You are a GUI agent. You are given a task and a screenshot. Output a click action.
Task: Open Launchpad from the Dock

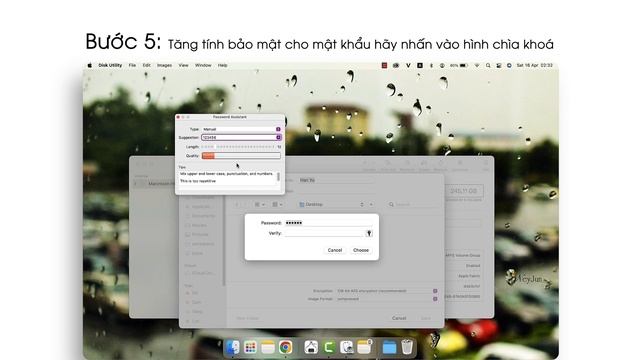[x=250, y=347]
